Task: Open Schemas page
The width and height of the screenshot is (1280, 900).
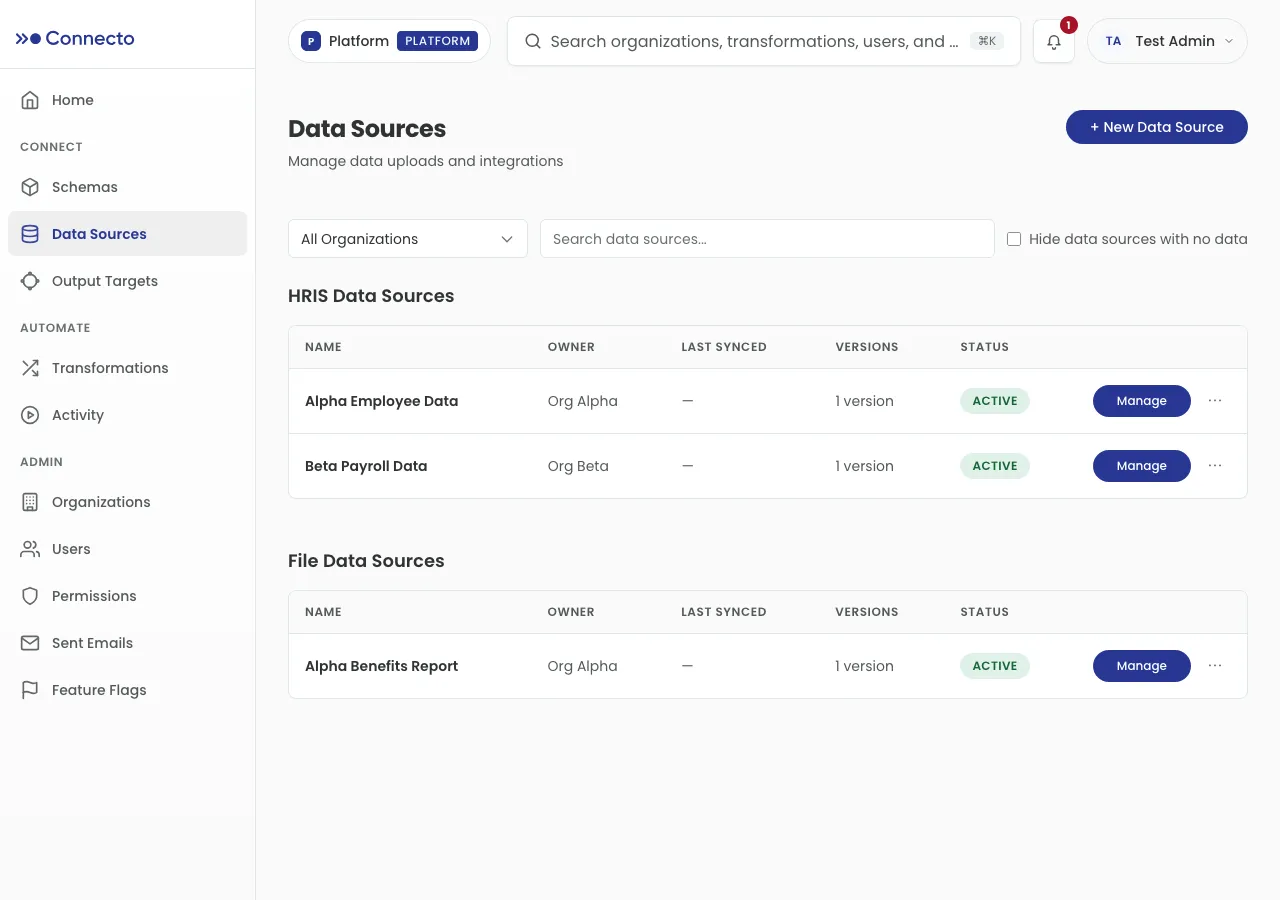Action: click(x=127, y=187)
